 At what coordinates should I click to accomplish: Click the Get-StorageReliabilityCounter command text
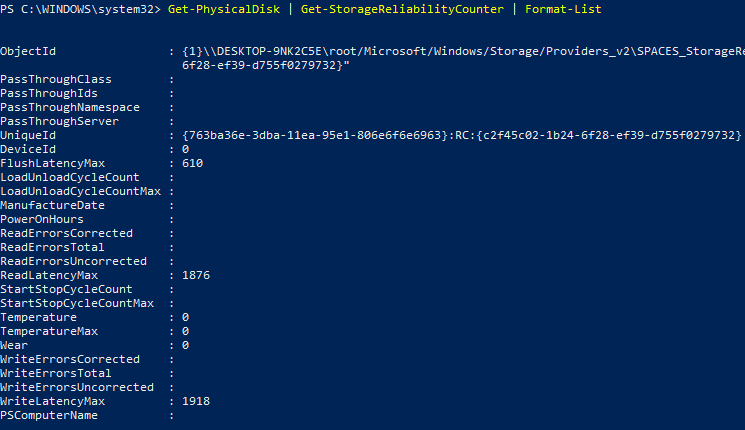tap(402, 9)
